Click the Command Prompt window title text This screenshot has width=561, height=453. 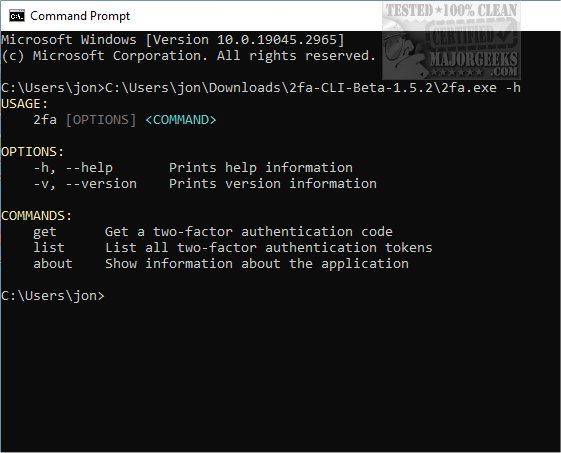pyautogui.click(x=80, y=16)
